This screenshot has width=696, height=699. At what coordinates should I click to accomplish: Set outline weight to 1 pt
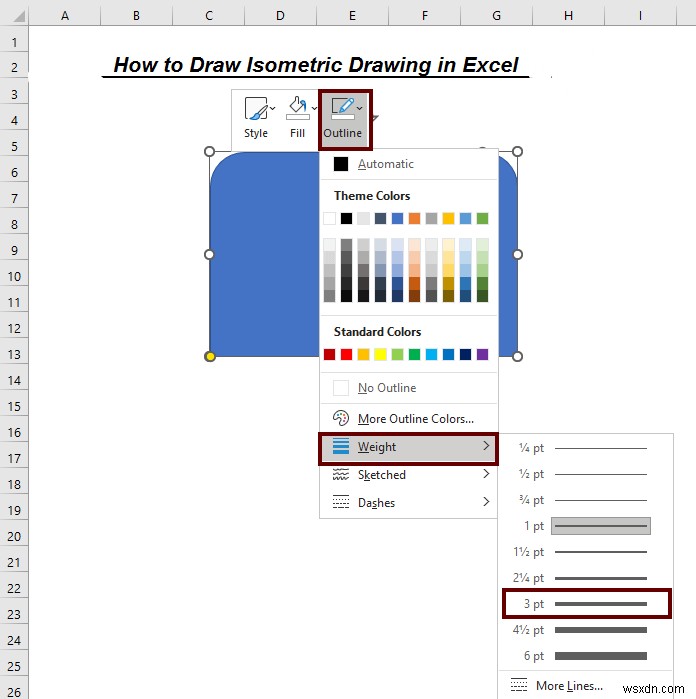coord(585,526)
